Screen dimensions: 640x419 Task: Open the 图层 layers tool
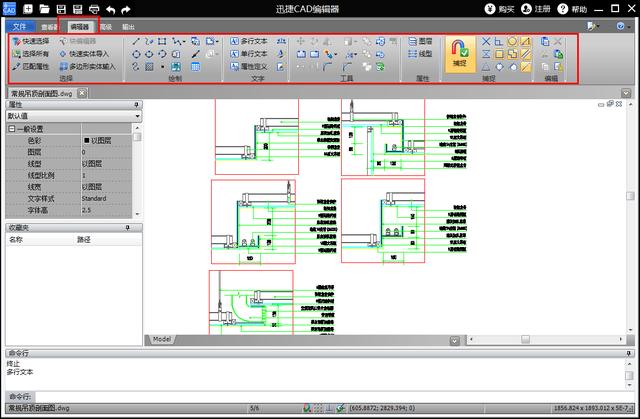(420, 41)
